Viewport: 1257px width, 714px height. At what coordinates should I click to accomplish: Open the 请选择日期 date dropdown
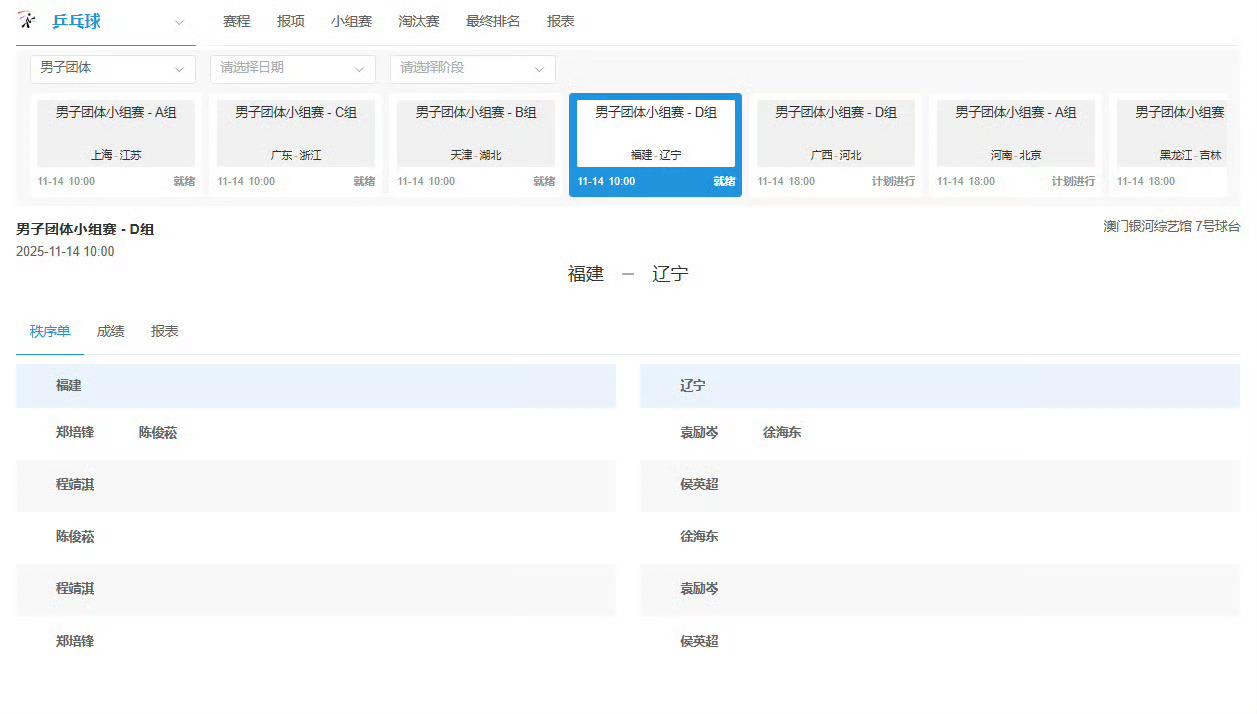(x=291, y=69)
